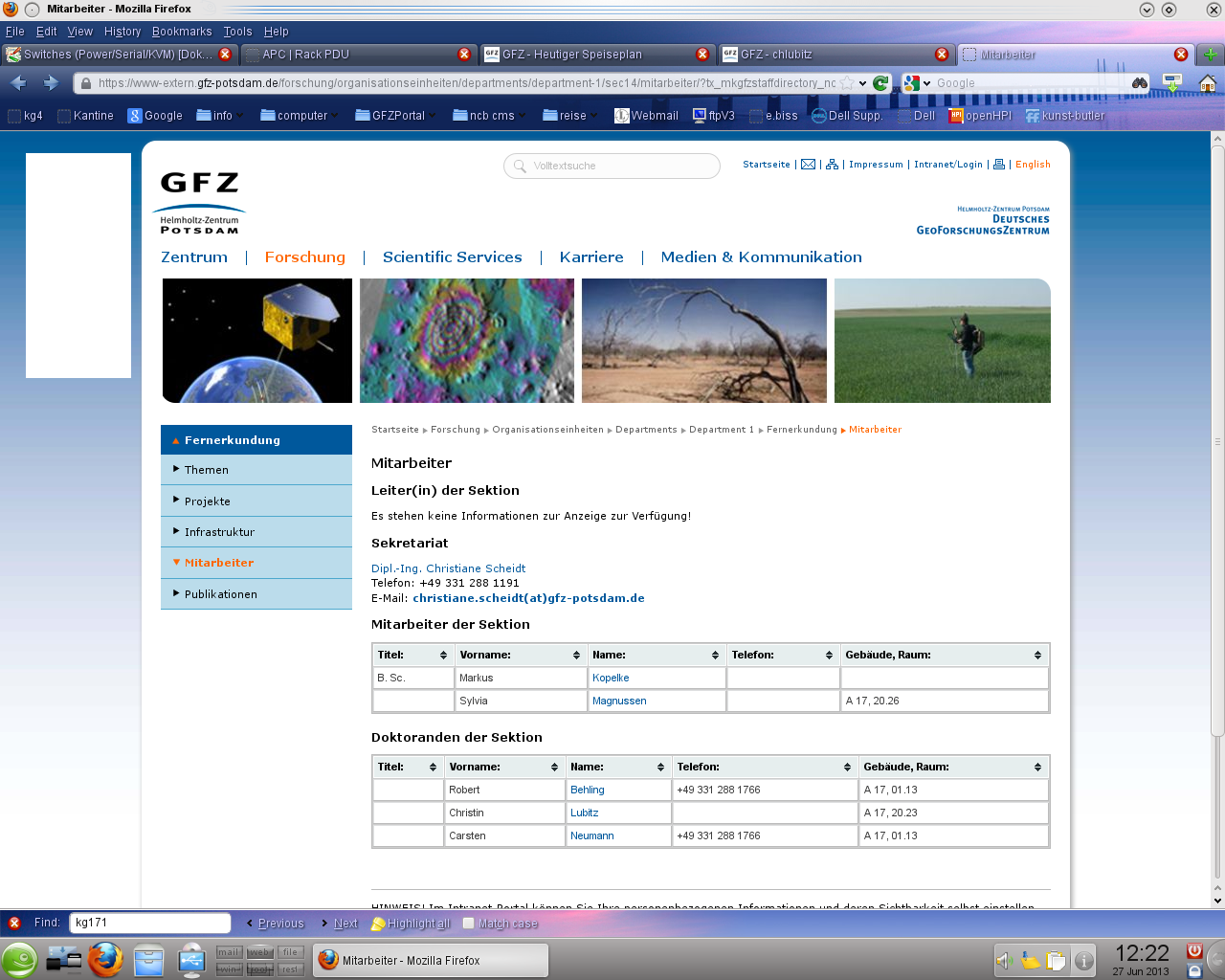The height and width of the screenshot is (980, 1225).
Task: Close the 'GFZ - Heutiger Speiseplan' tab
Action: point(702,55)
